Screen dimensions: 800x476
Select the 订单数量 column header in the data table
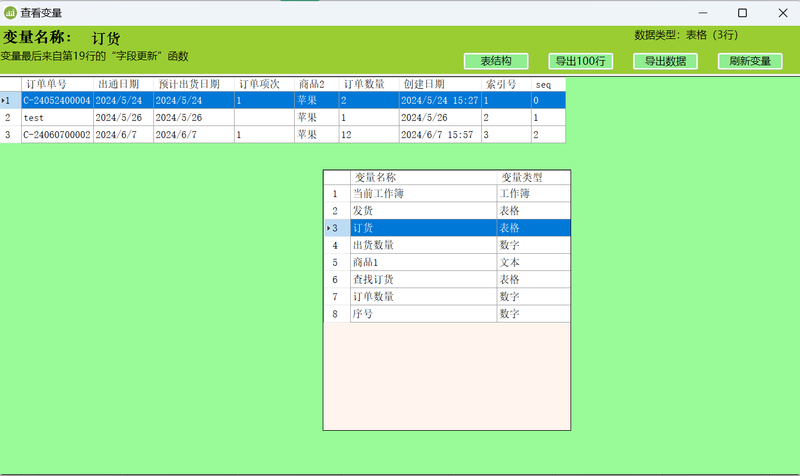[369, 84]
